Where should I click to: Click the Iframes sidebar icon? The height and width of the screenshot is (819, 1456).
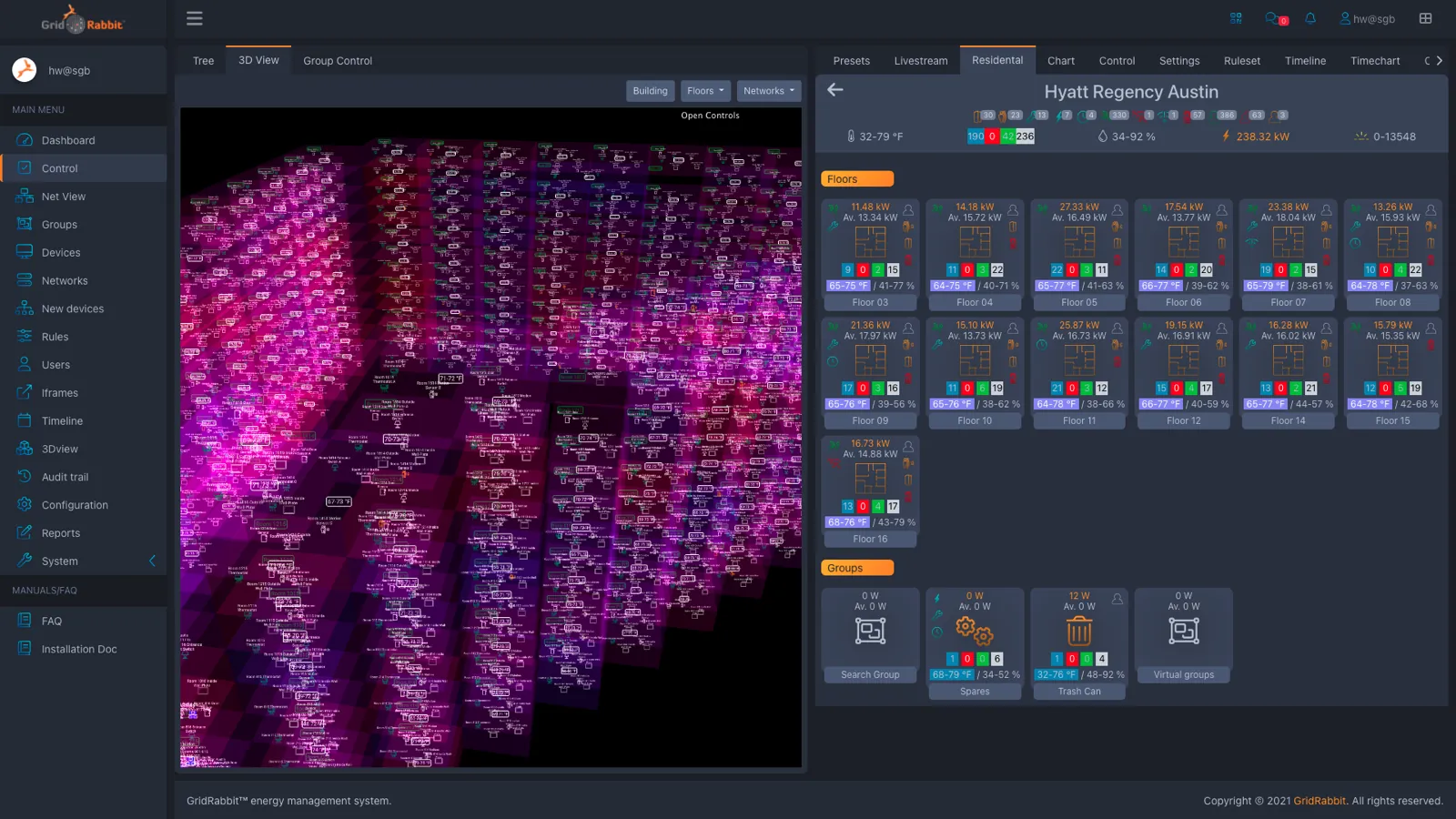click(x=25, y=392)
